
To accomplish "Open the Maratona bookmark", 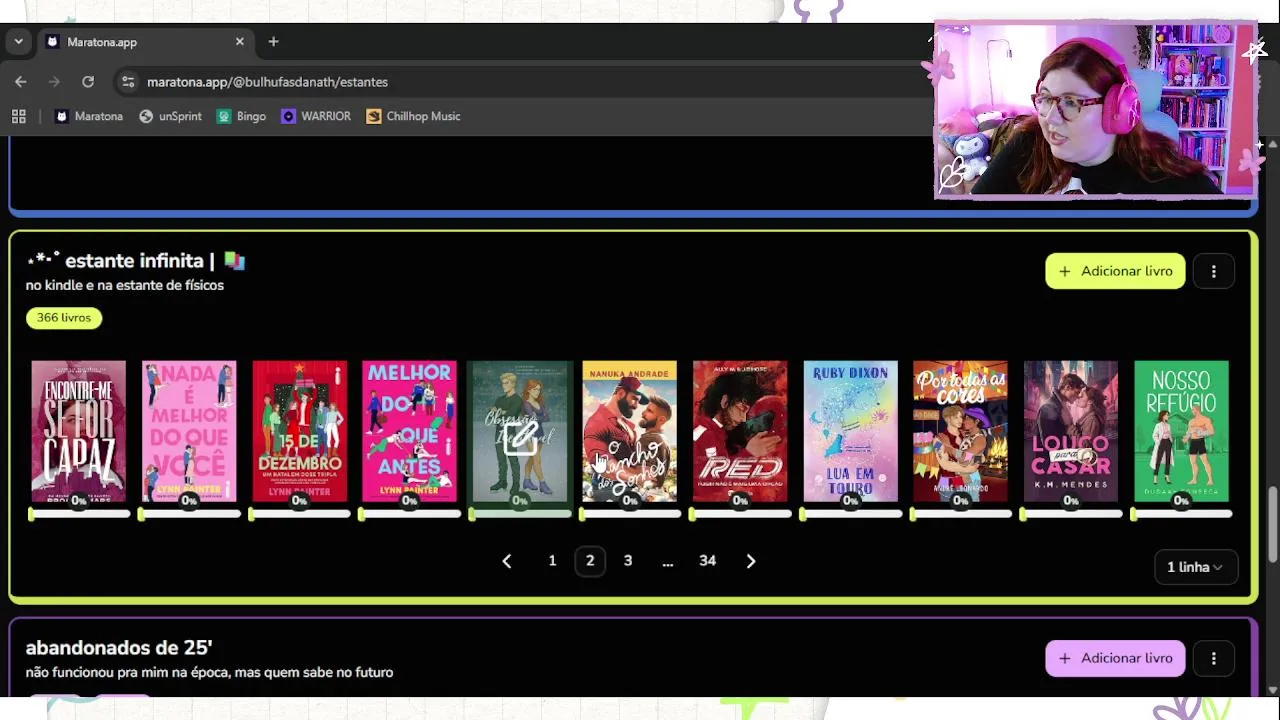I will (x=89, y=116).
